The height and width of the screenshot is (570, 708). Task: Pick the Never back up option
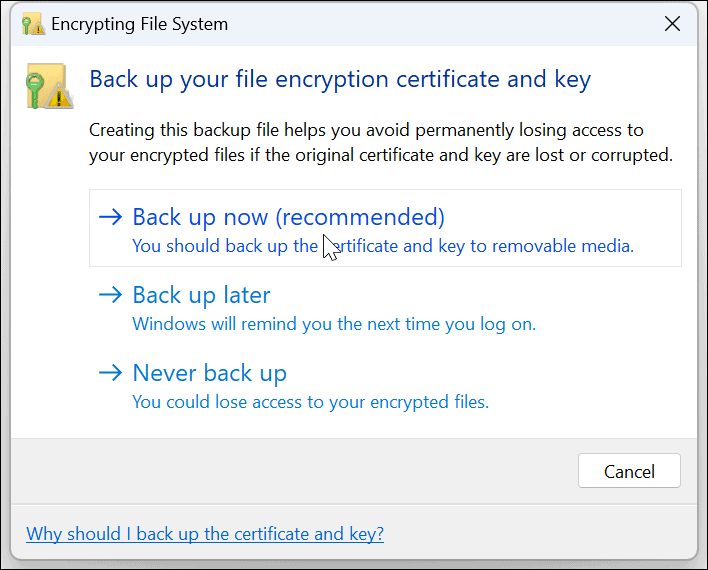click(x=209, y=373)
